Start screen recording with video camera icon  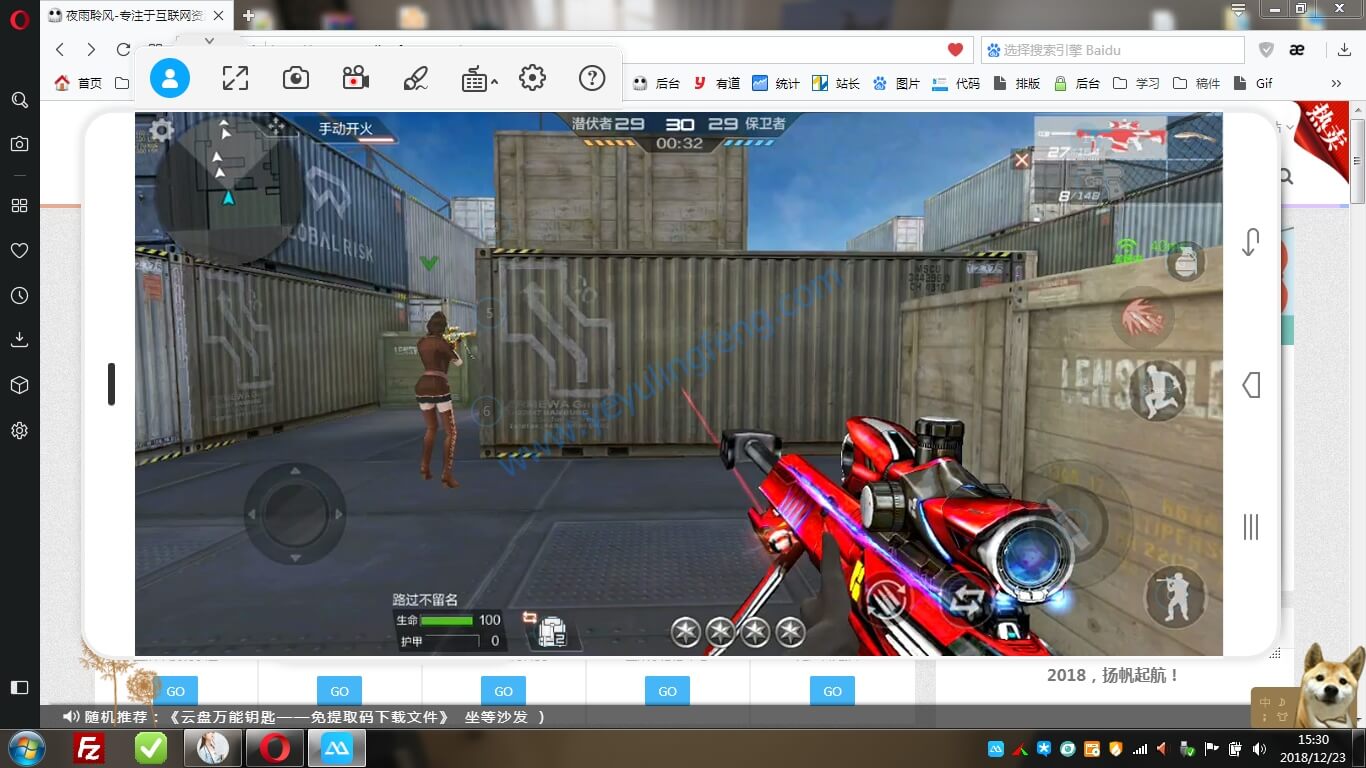click(355, 78)
